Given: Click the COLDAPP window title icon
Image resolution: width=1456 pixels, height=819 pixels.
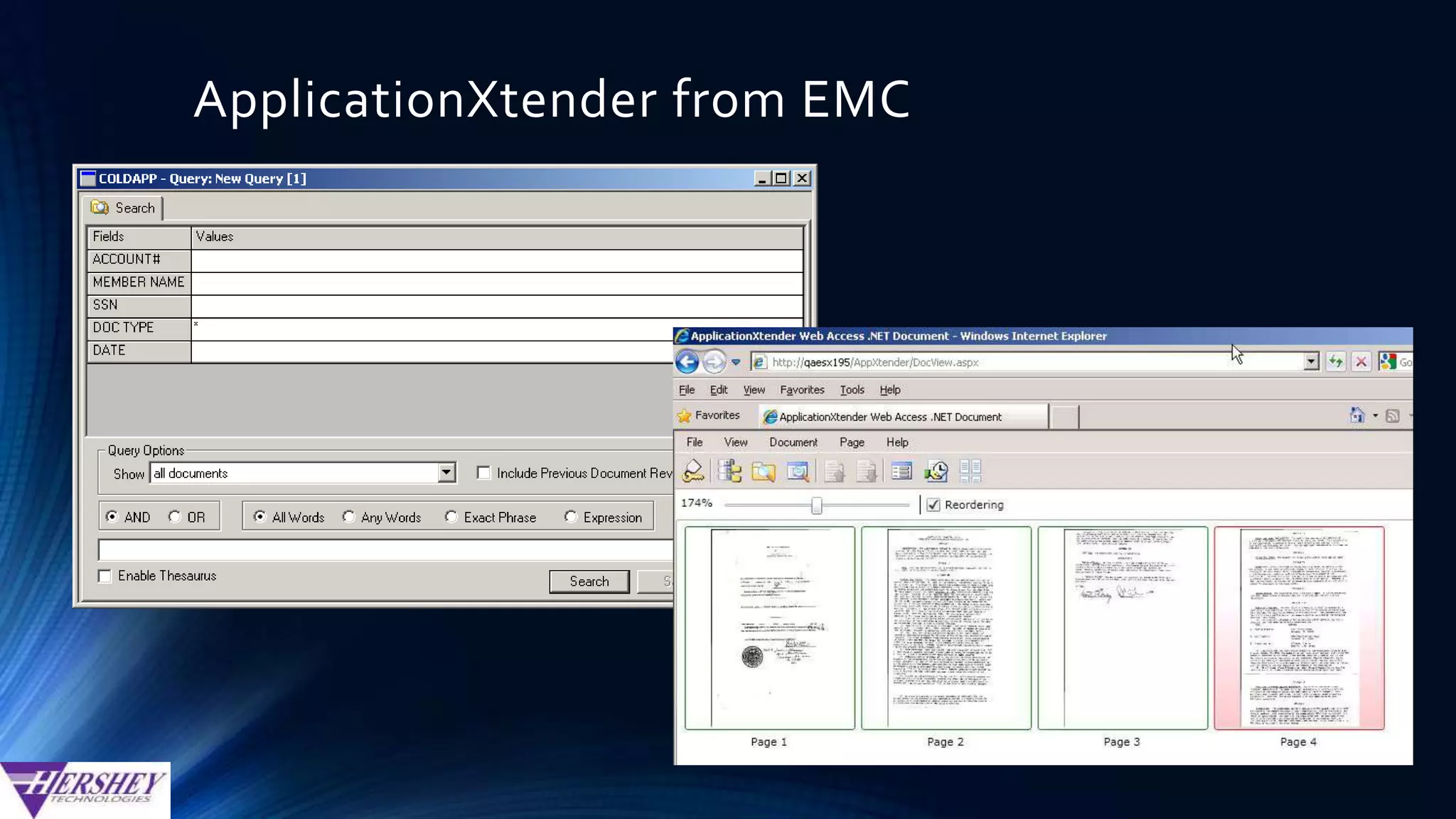Looking at the screenshot, I should [x=88, y=178].
